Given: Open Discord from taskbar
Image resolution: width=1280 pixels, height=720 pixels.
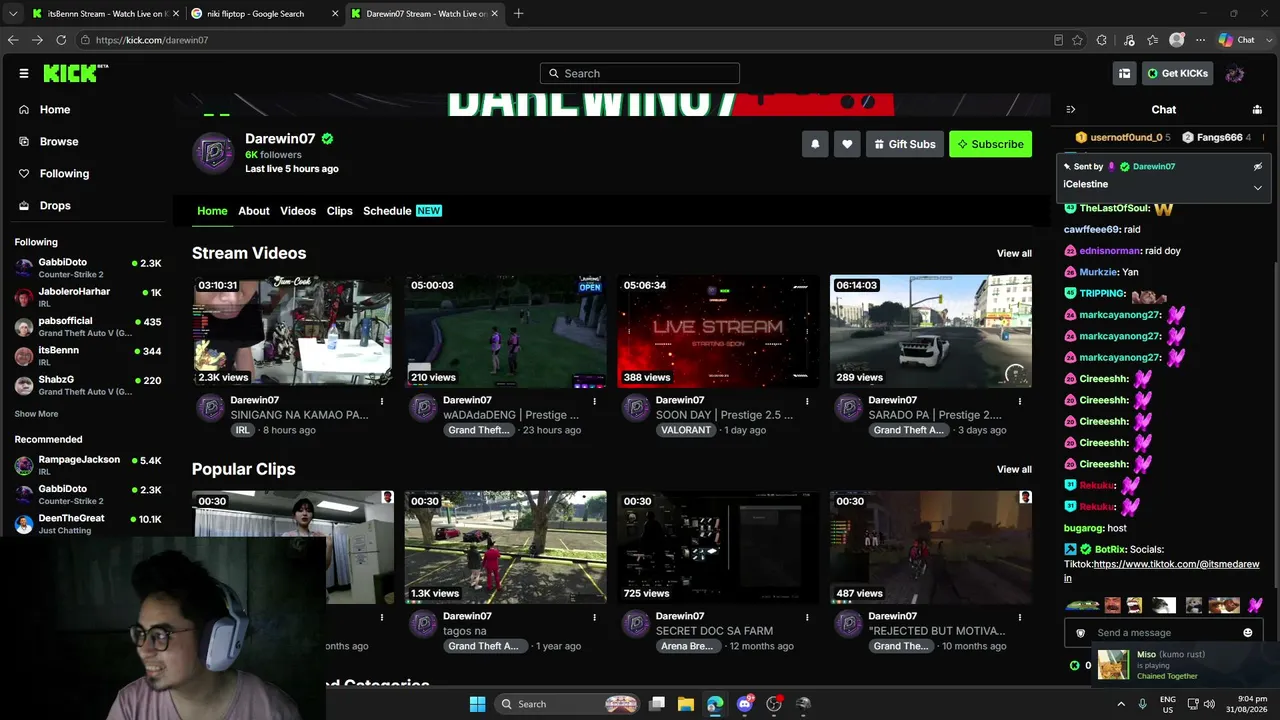Looking at the screenshot, I should (745, 704).
